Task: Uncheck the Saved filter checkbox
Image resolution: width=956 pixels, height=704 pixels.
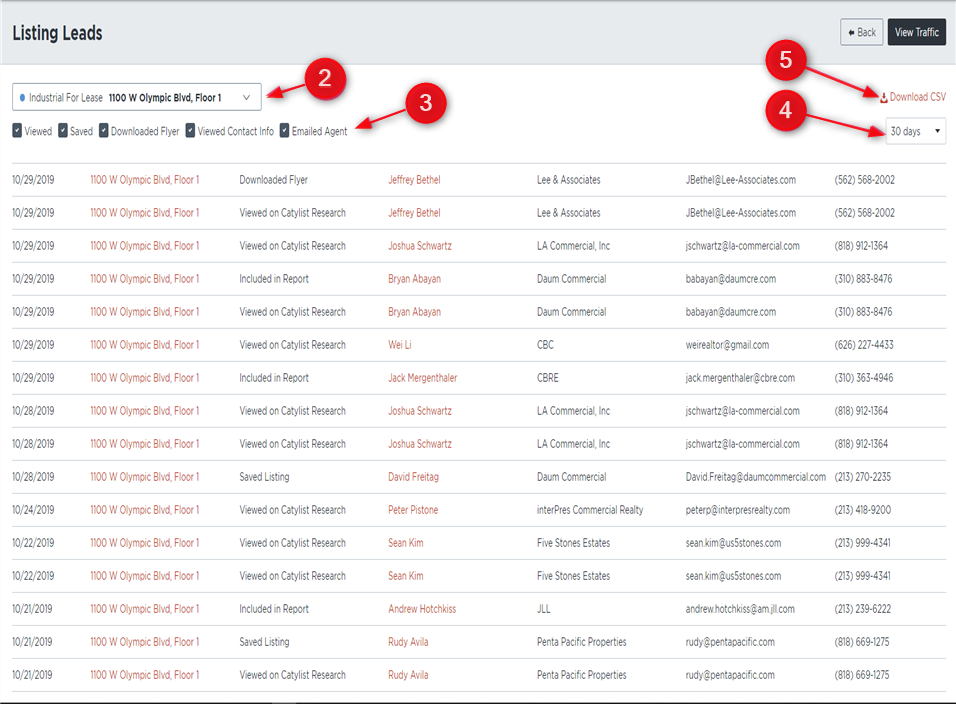Action: tap(63, 131)
